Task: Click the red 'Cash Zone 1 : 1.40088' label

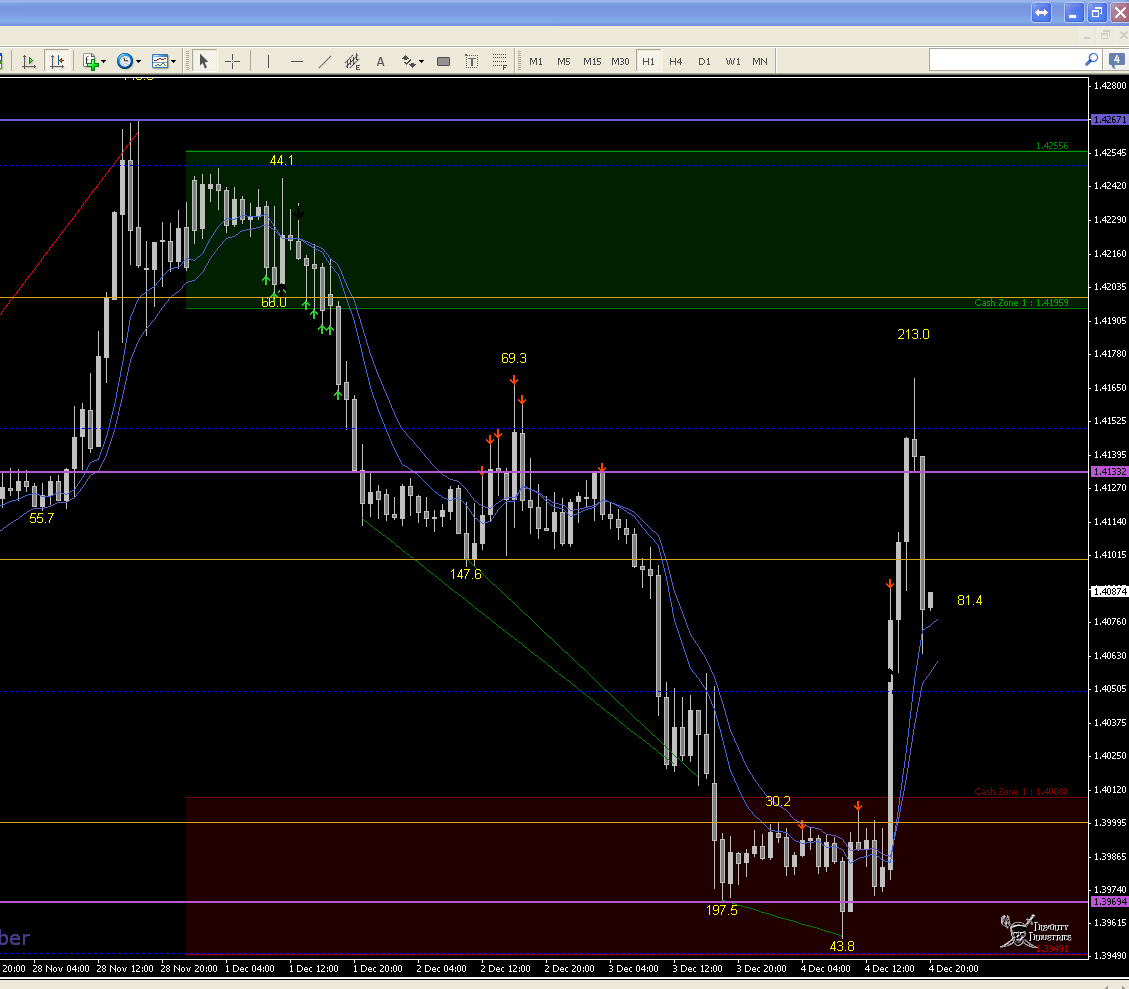Action: (1021, 792)
